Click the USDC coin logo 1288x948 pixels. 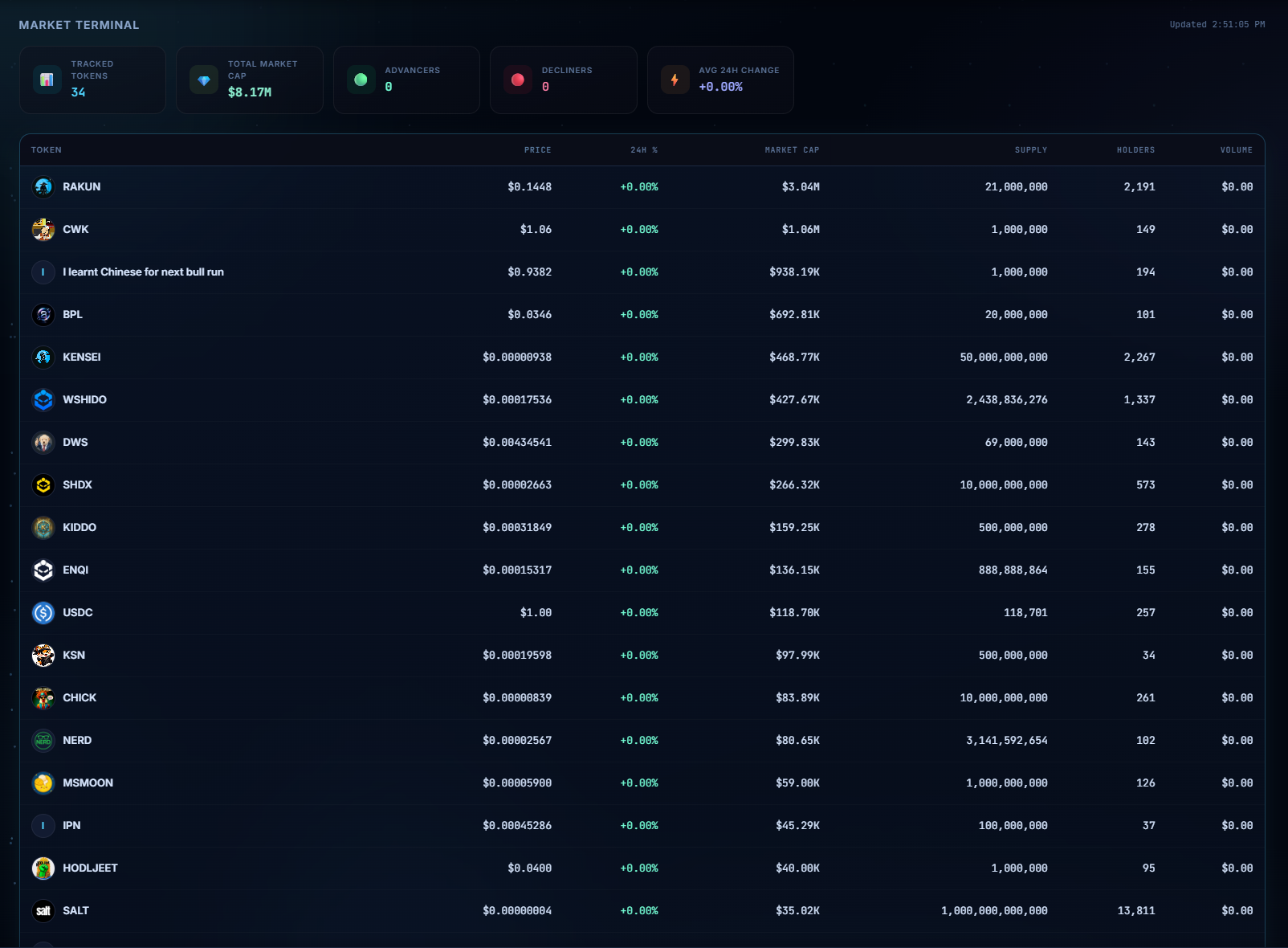click(x=43, y=612)
